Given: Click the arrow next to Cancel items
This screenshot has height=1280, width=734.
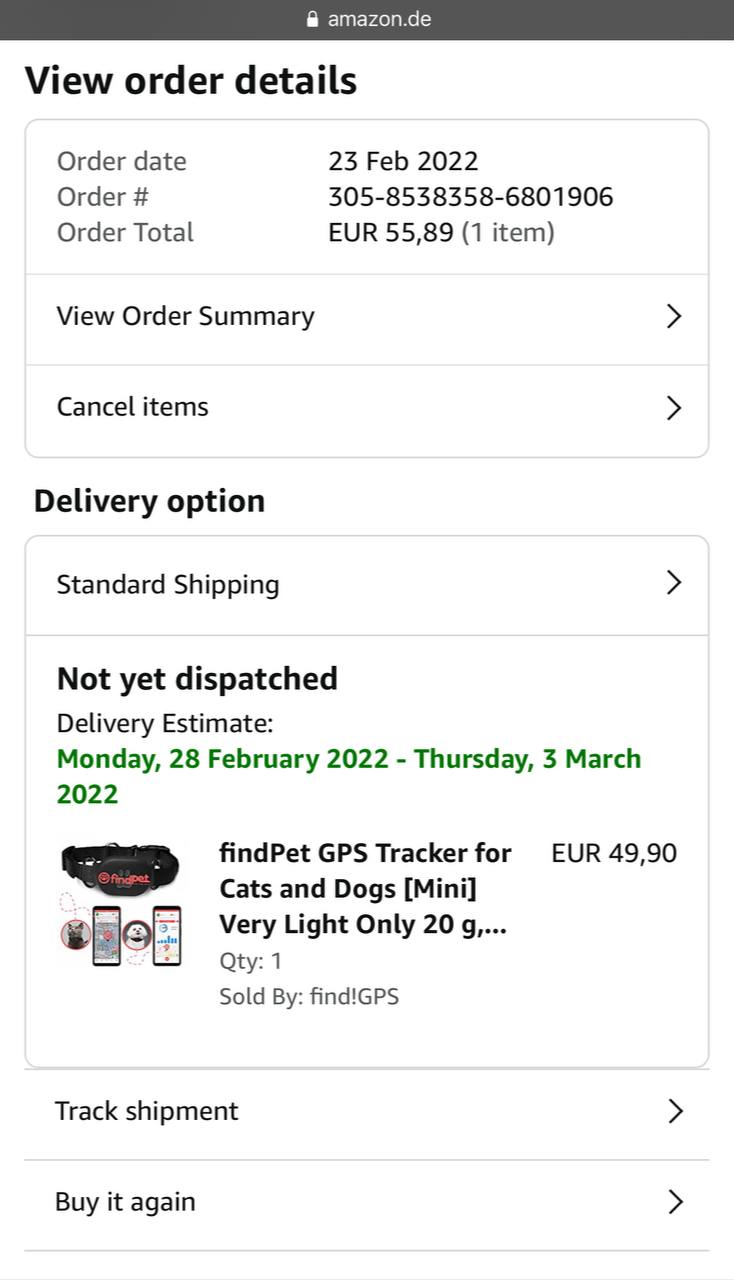Looking at the screenshot, I should click(674, 408).
